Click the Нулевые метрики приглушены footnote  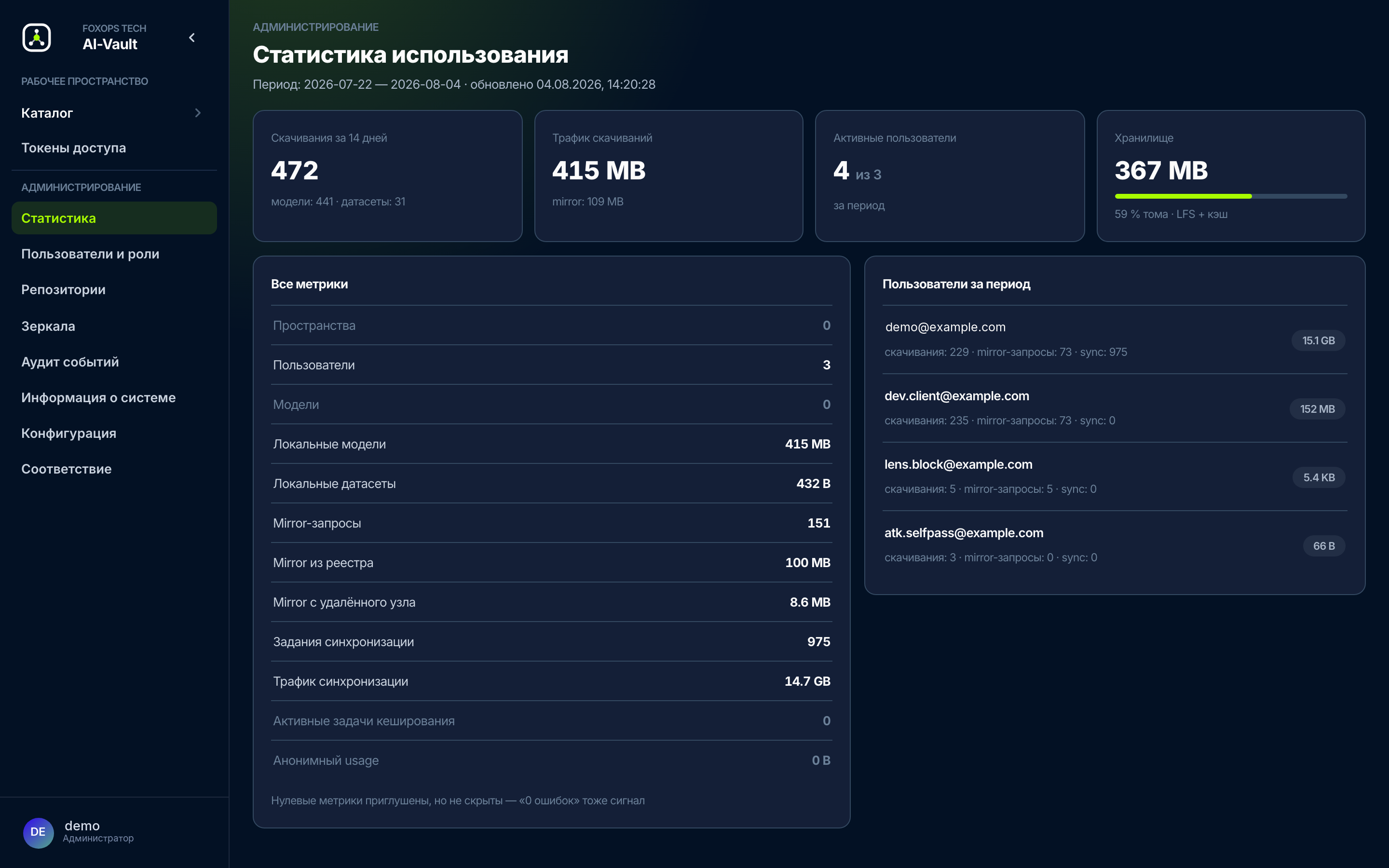[458, 800]
